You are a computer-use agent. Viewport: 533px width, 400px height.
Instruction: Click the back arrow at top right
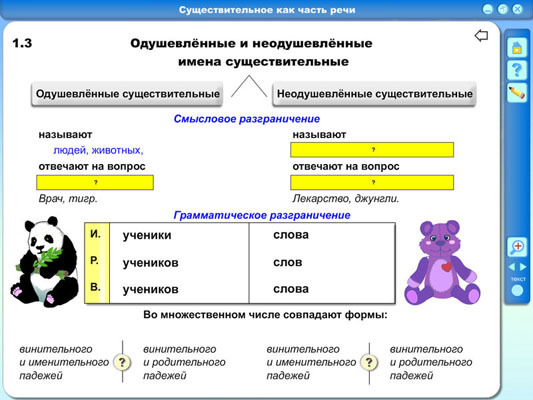[481, 35]
